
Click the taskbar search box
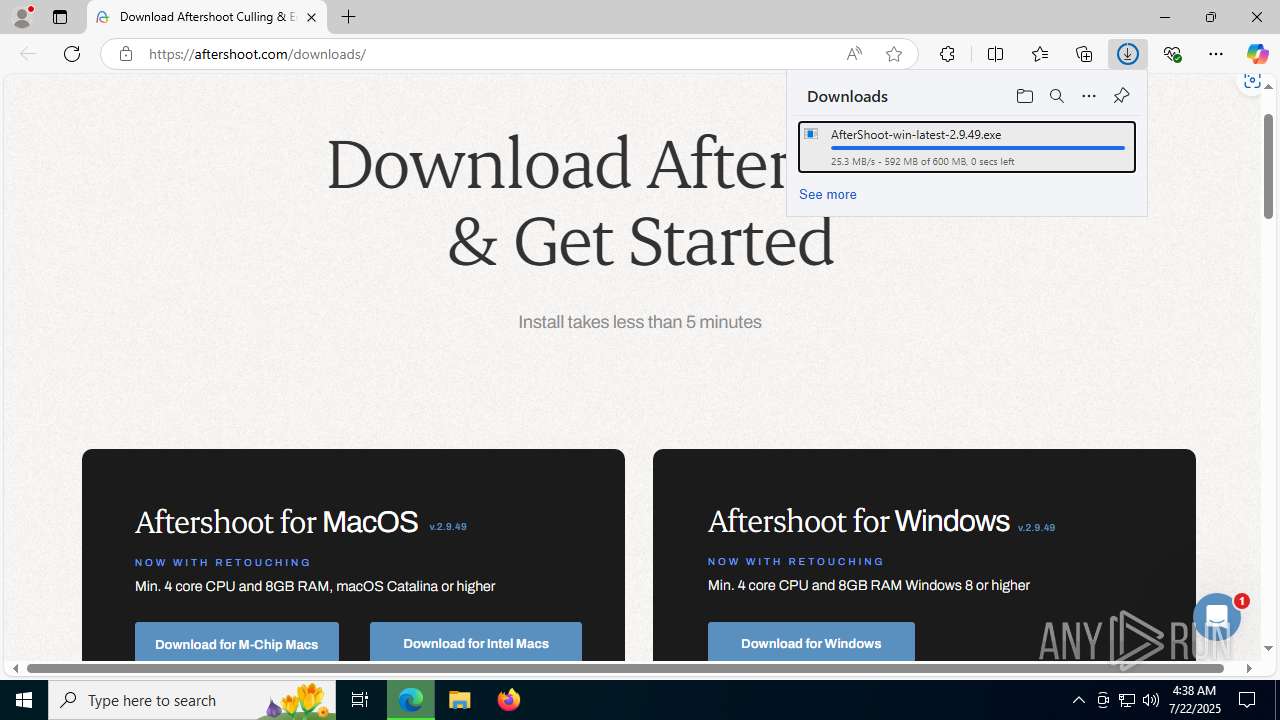coord(192,700)
